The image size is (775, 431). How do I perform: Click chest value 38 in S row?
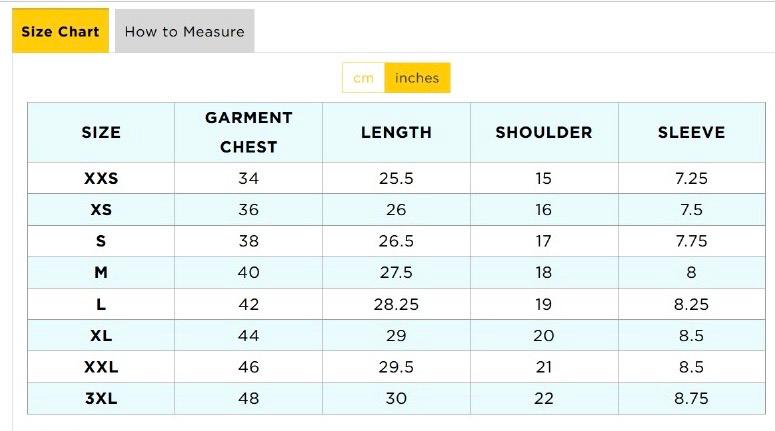pyautogui.click(x=248, y=241)
